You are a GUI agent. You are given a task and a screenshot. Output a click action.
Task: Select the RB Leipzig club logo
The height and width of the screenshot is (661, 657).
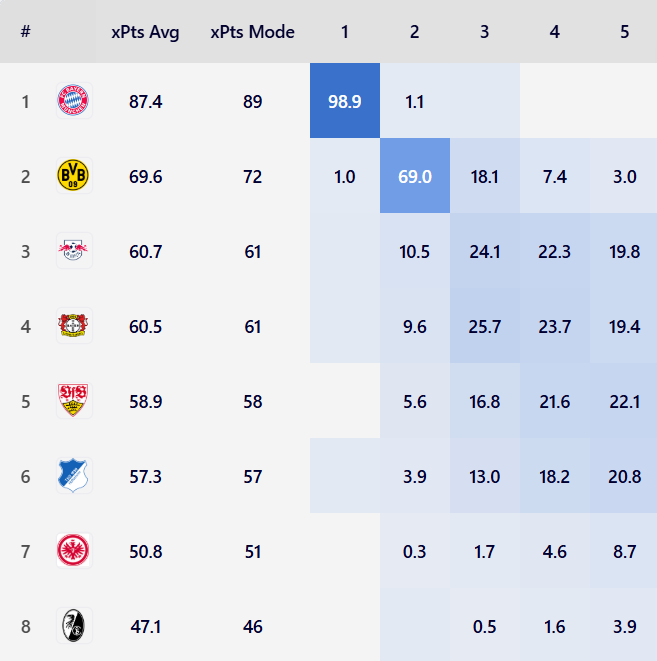[x=74, y=251]
